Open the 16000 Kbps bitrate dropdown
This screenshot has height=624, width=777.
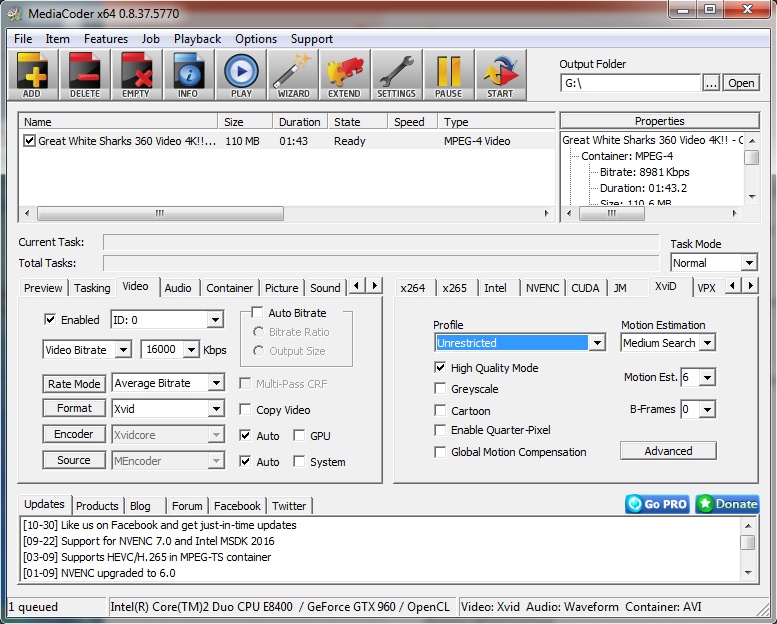(x=191, y=350)
